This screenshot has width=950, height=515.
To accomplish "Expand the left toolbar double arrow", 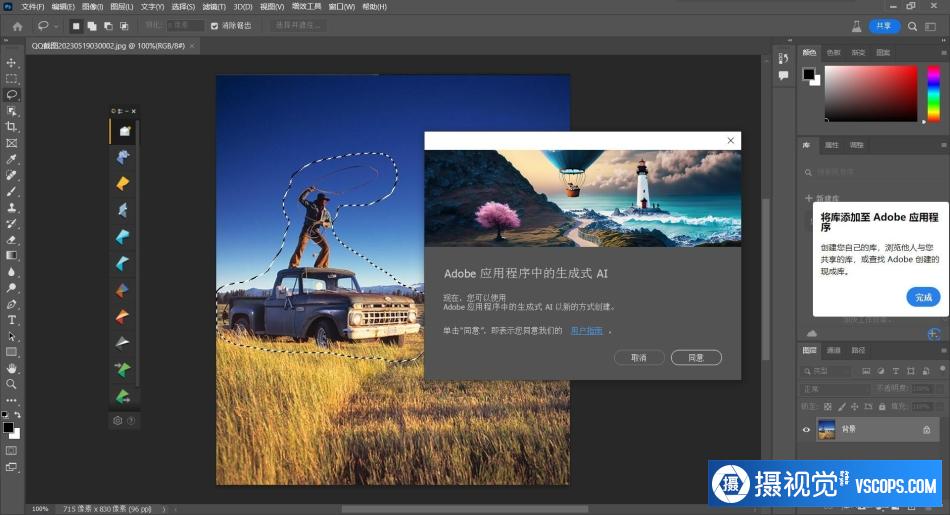I will (5, 40).
